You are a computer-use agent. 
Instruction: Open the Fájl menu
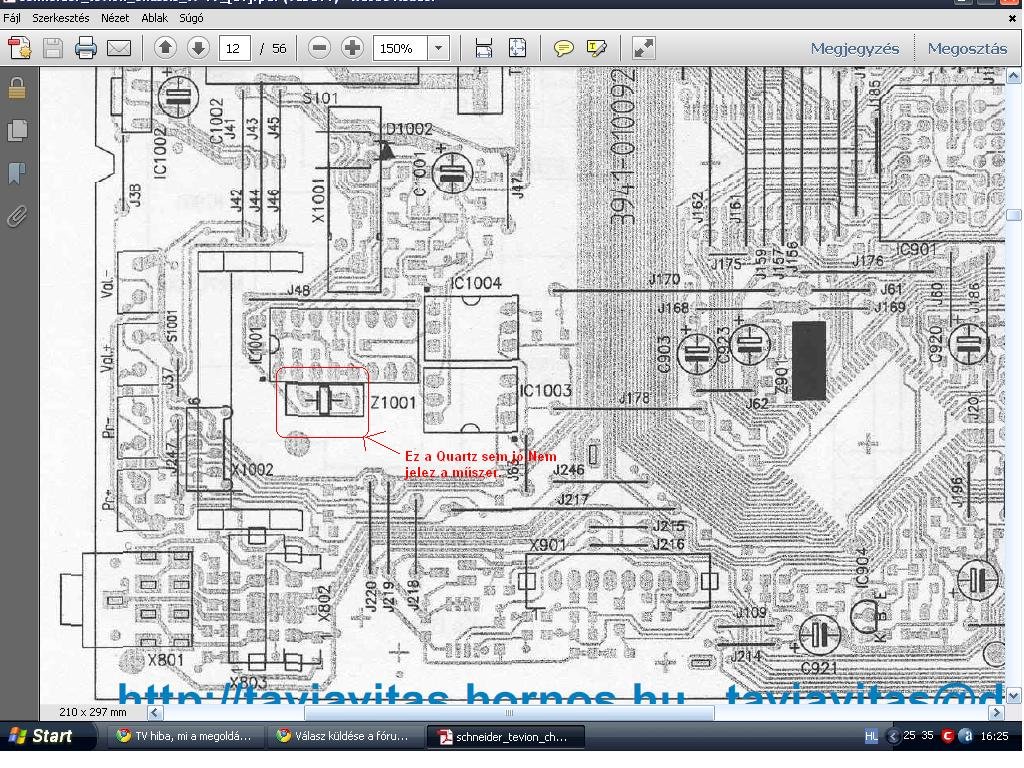click(12, 18)
